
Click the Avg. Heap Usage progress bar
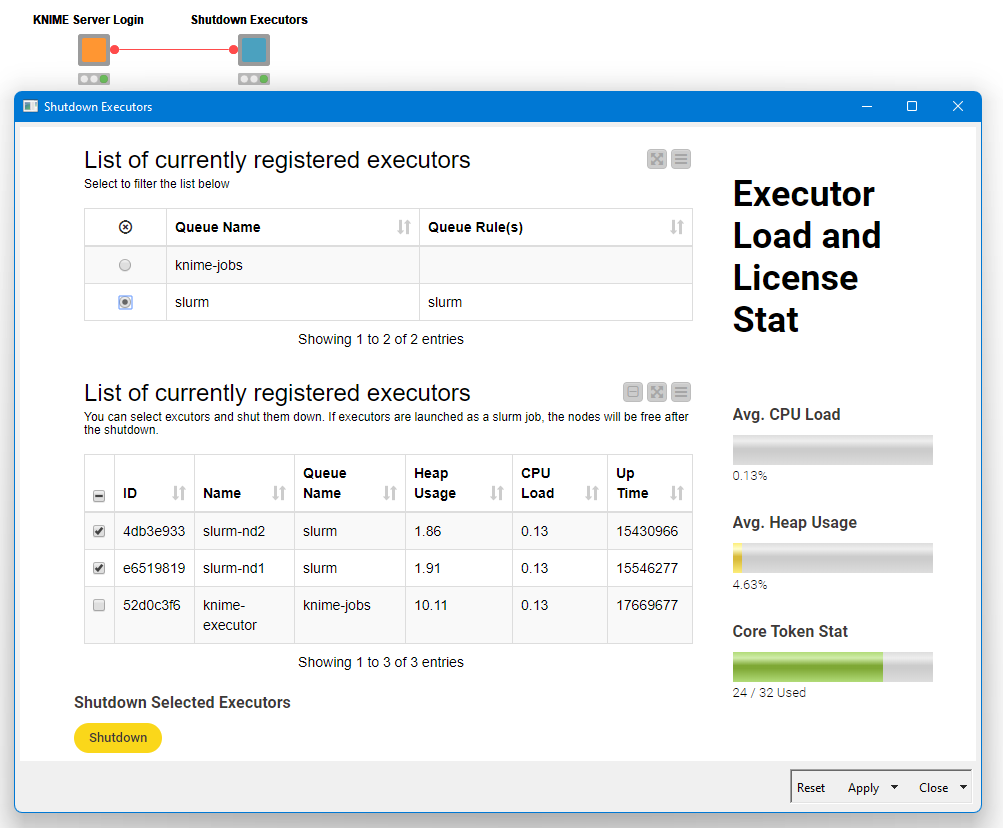pyautogui.click(x=833, y=558)
